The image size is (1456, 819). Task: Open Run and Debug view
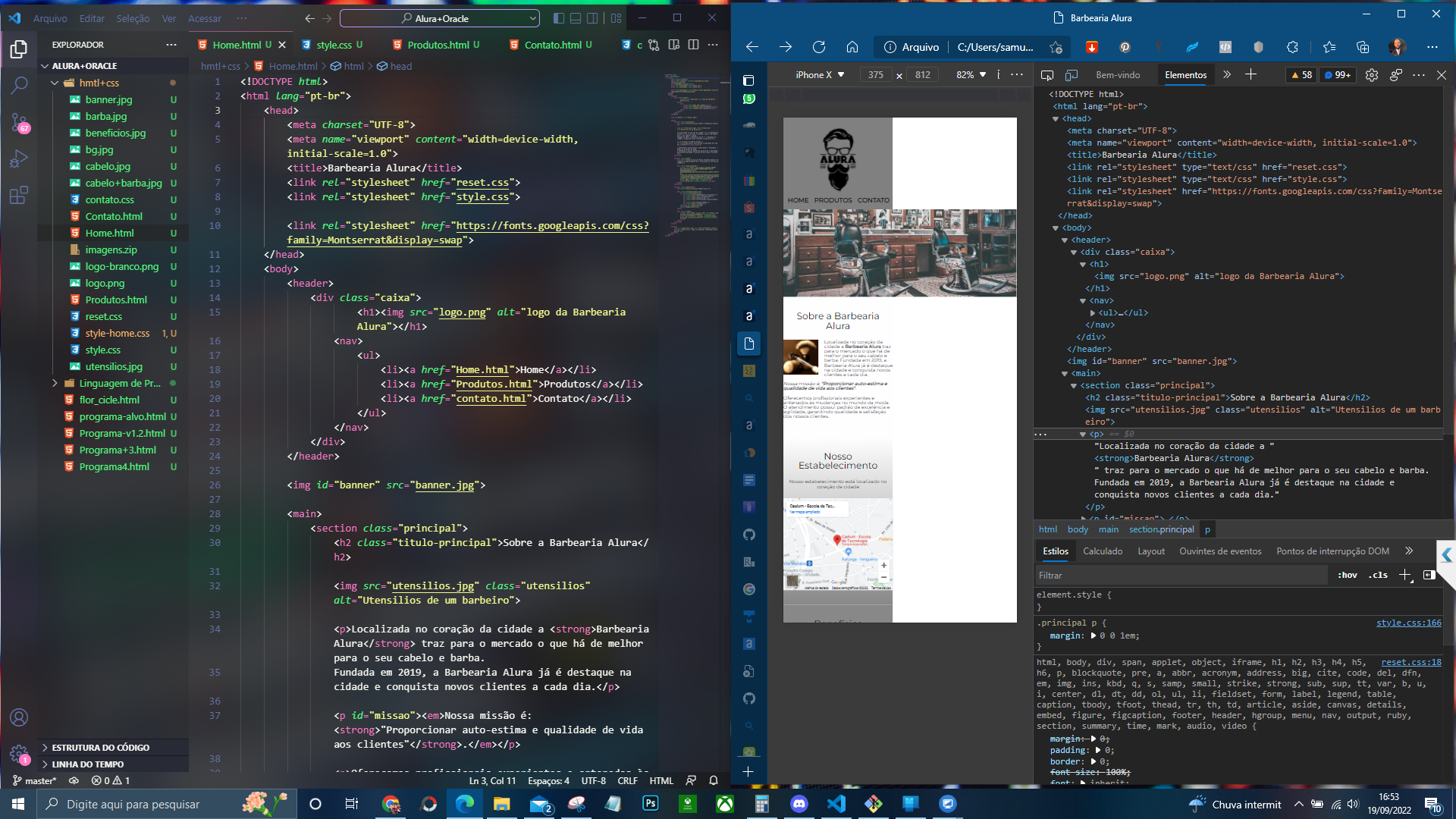tap(19, 158)
